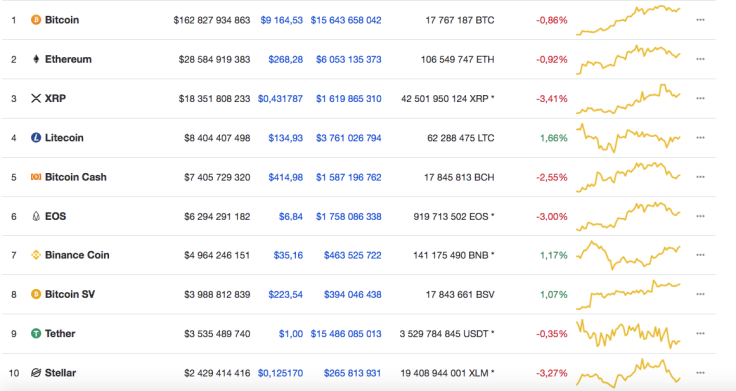This screenshot has width=736, height=391.
Task: Click the Tether logo icon
Action: [36, 333]
